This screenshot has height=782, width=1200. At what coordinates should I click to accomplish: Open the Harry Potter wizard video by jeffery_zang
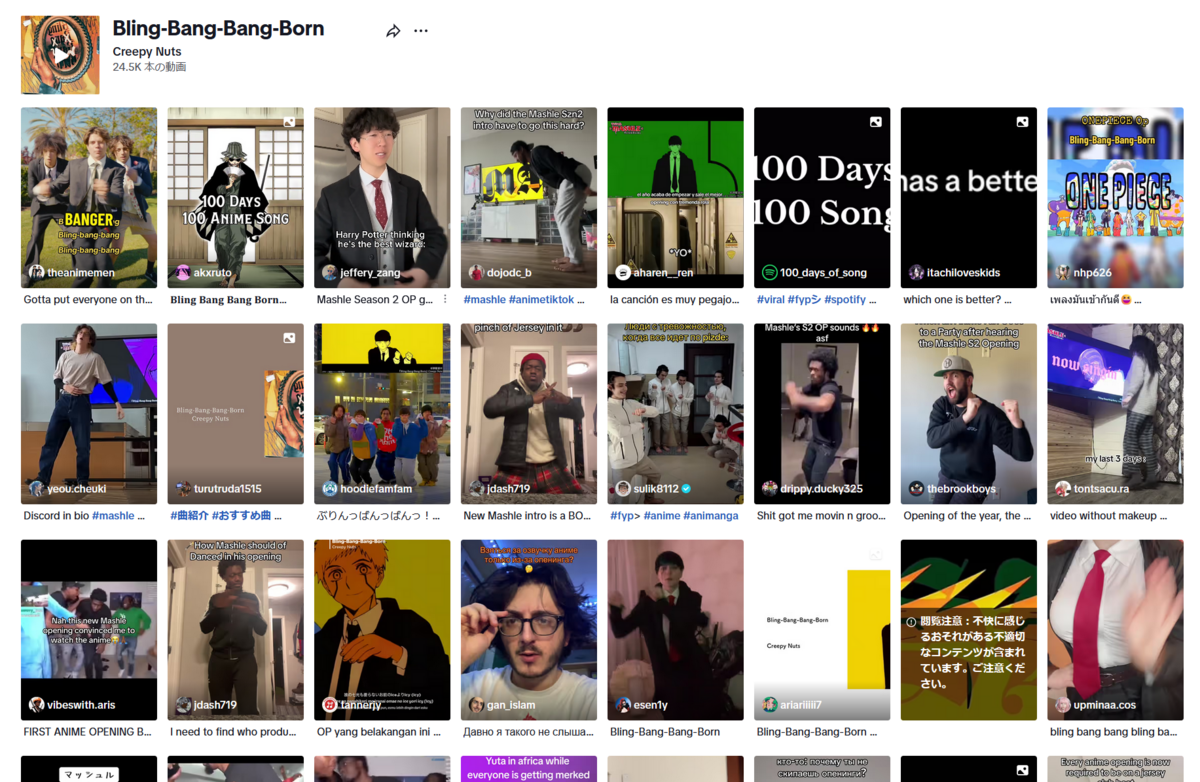[x=382, y=197]
